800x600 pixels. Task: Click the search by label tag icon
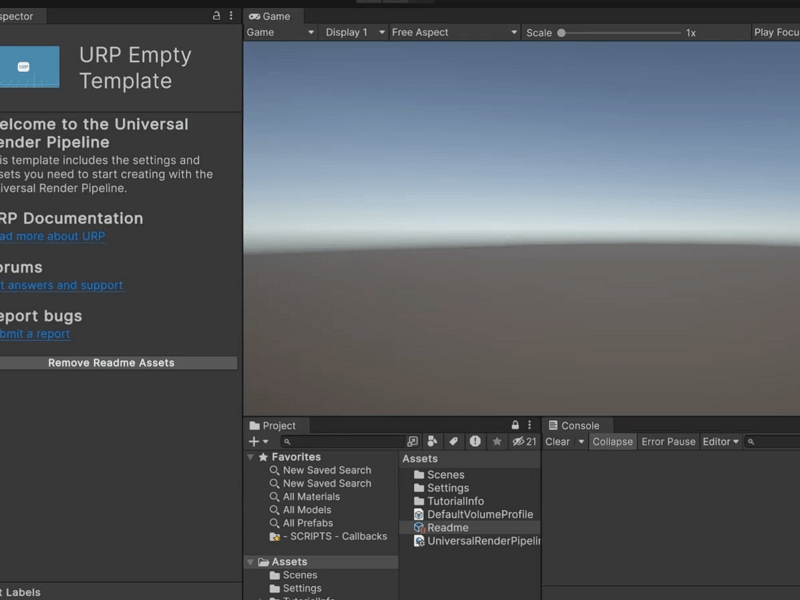click(x=453, y=441)
